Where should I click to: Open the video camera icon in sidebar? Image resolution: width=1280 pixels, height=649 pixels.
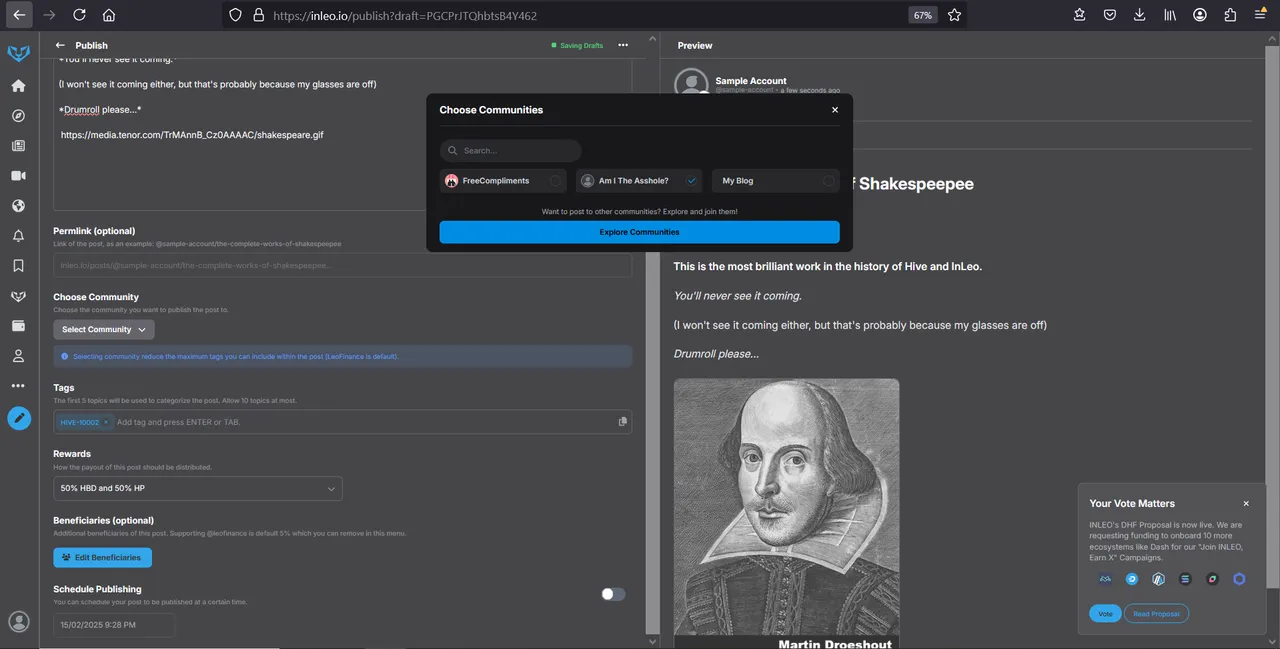coord(18,176)
